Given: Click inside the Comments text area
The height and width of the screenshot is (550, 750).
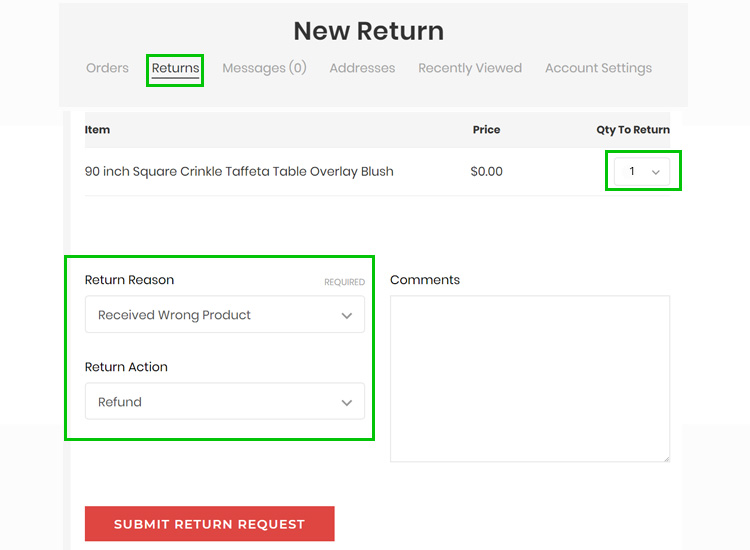Looking at the screenshot, I should 530,379.
